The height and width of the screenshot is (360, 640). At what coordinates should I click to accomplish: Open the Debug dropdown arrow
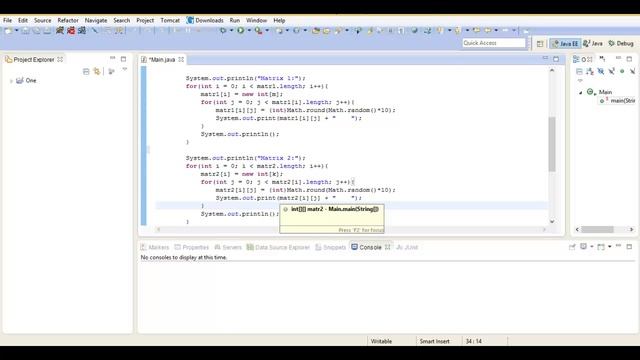231,31
